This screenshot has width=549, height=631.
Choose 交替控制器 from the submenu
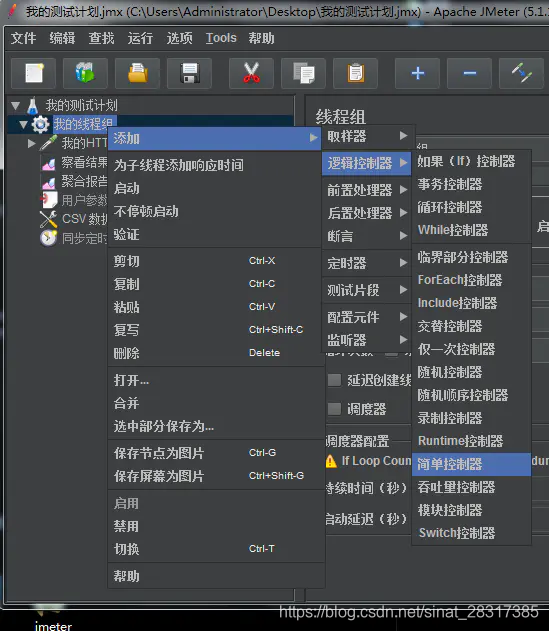click(472, 326)
